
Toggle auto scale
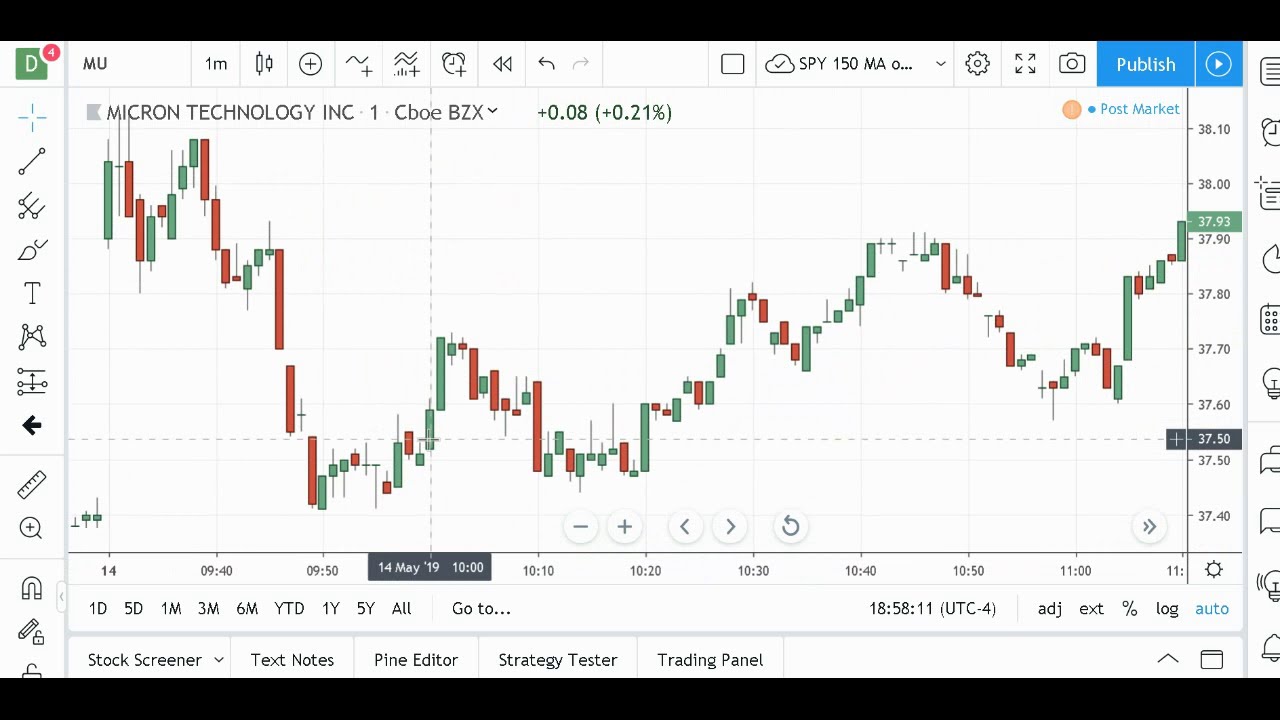point(1212,608)
